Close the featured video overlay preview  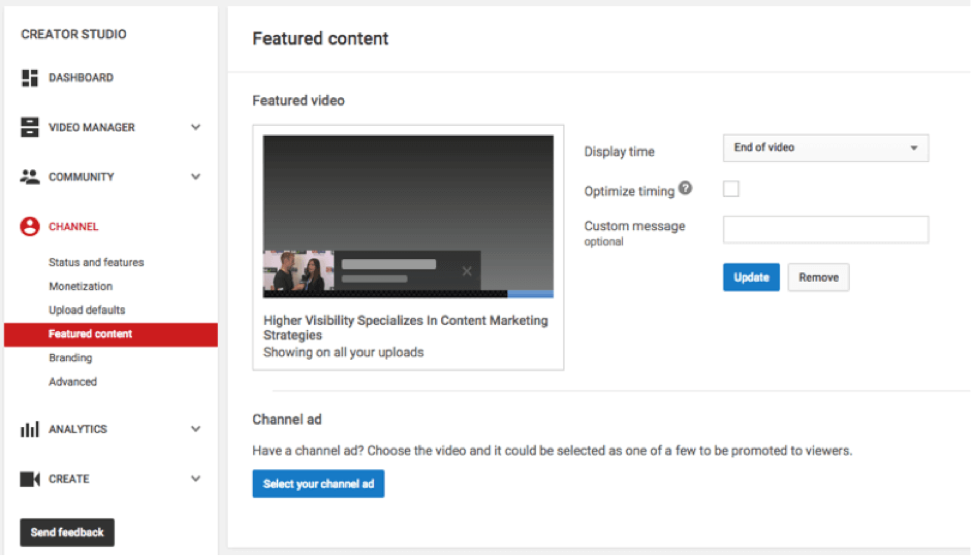coord(466,271)
